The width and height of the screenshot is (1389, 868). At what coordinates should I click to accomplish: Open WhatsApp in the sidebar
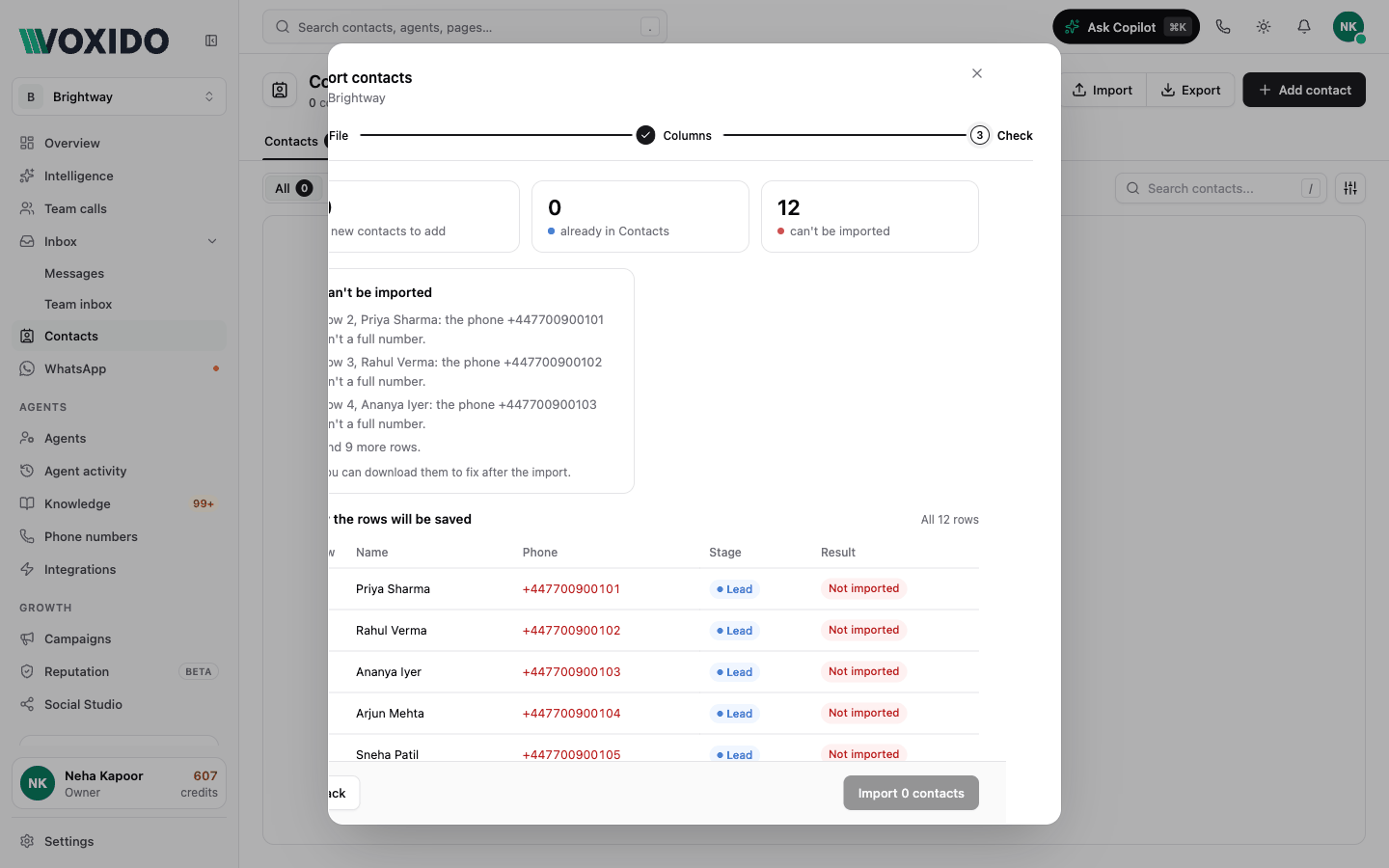120,368
